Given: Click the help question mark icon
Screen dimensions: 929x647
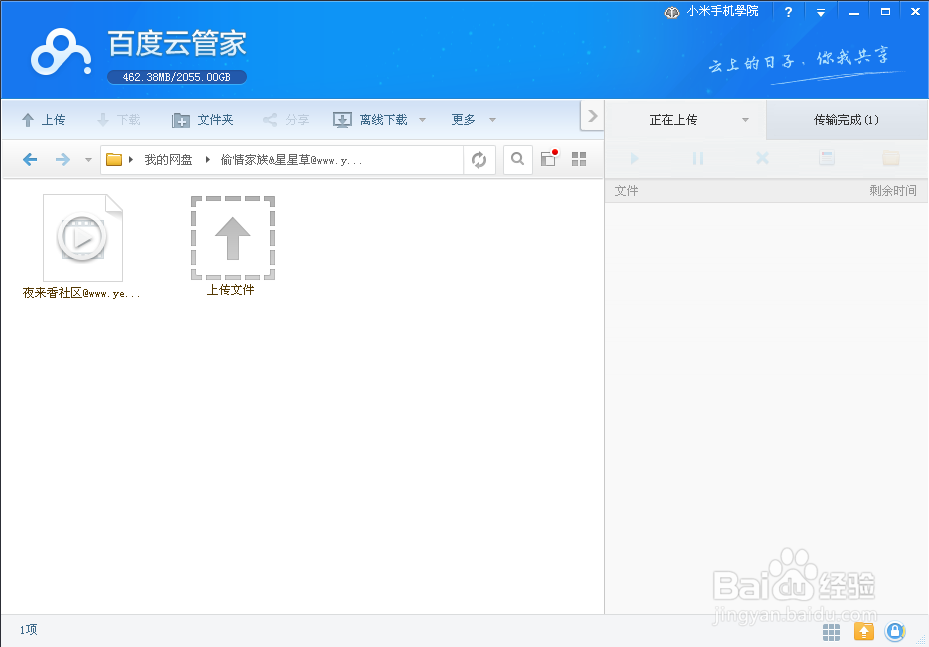Looking at the screenshot, I should click(788, 12).
